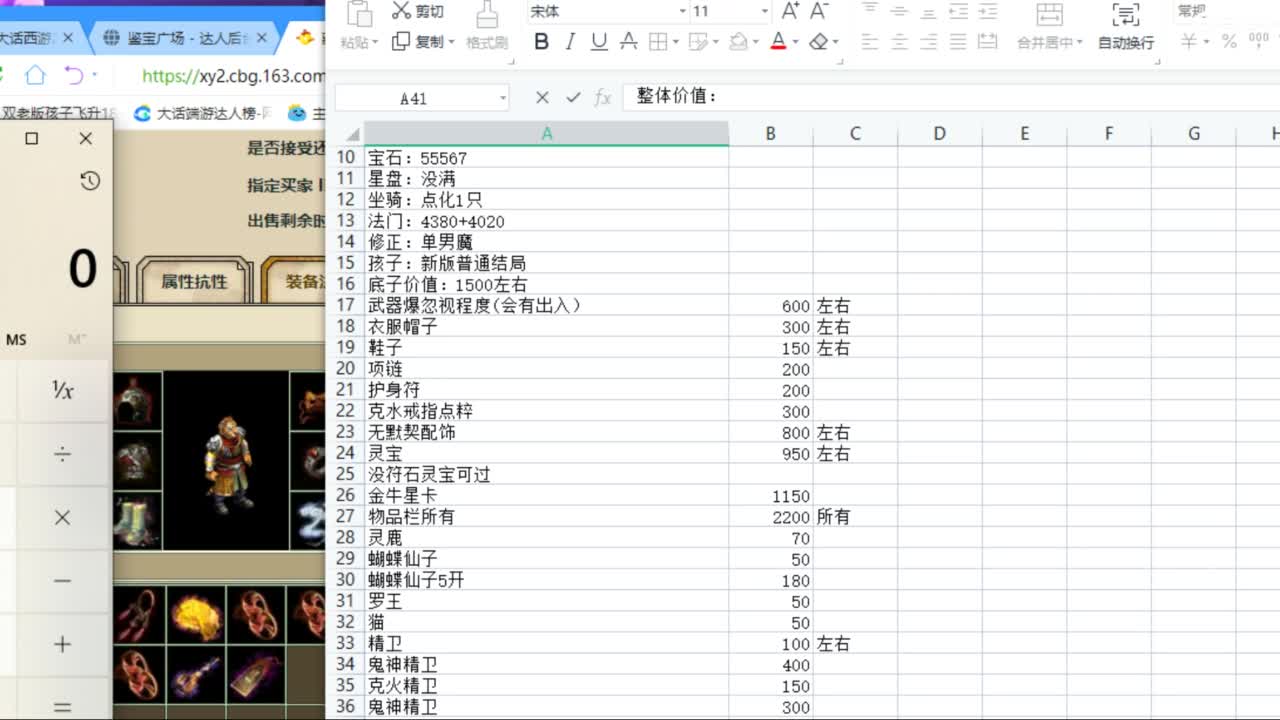Click the cell style icon beside borders
This screenshot has width=1280, height=720.
pos(698,42)
